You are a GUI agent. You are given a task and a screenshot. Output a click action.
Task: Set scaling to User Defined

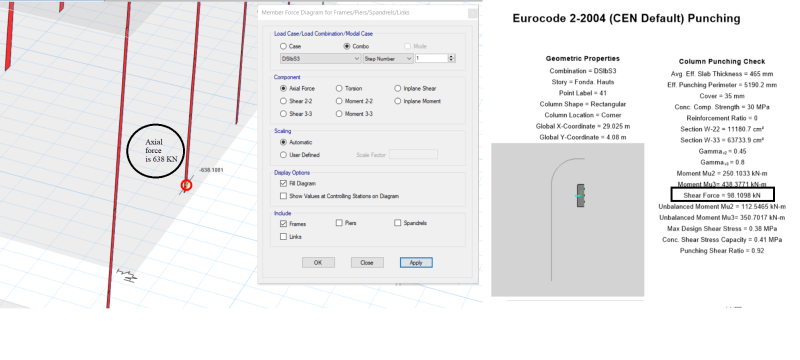[x=284, y=155]
